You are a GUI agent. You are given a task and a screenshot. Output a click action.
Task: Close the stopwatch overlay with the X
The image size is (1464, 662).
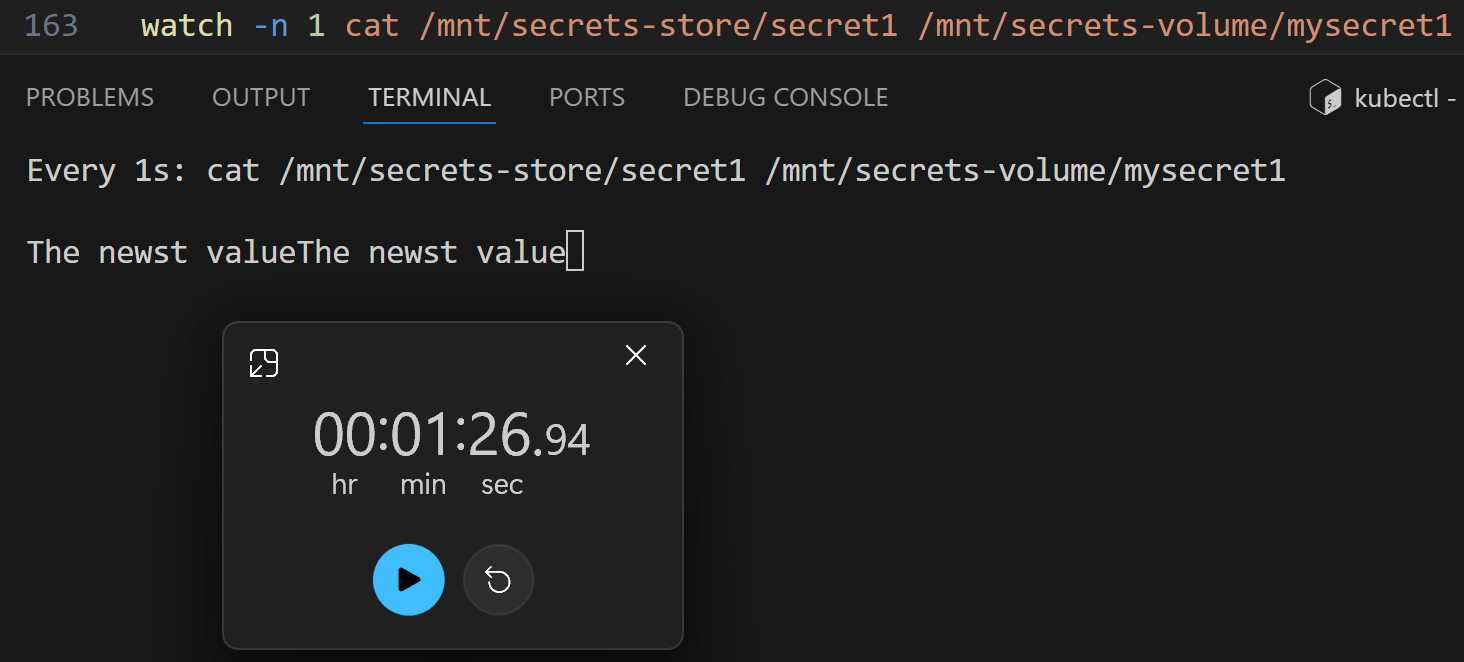[x=636, y=355]
